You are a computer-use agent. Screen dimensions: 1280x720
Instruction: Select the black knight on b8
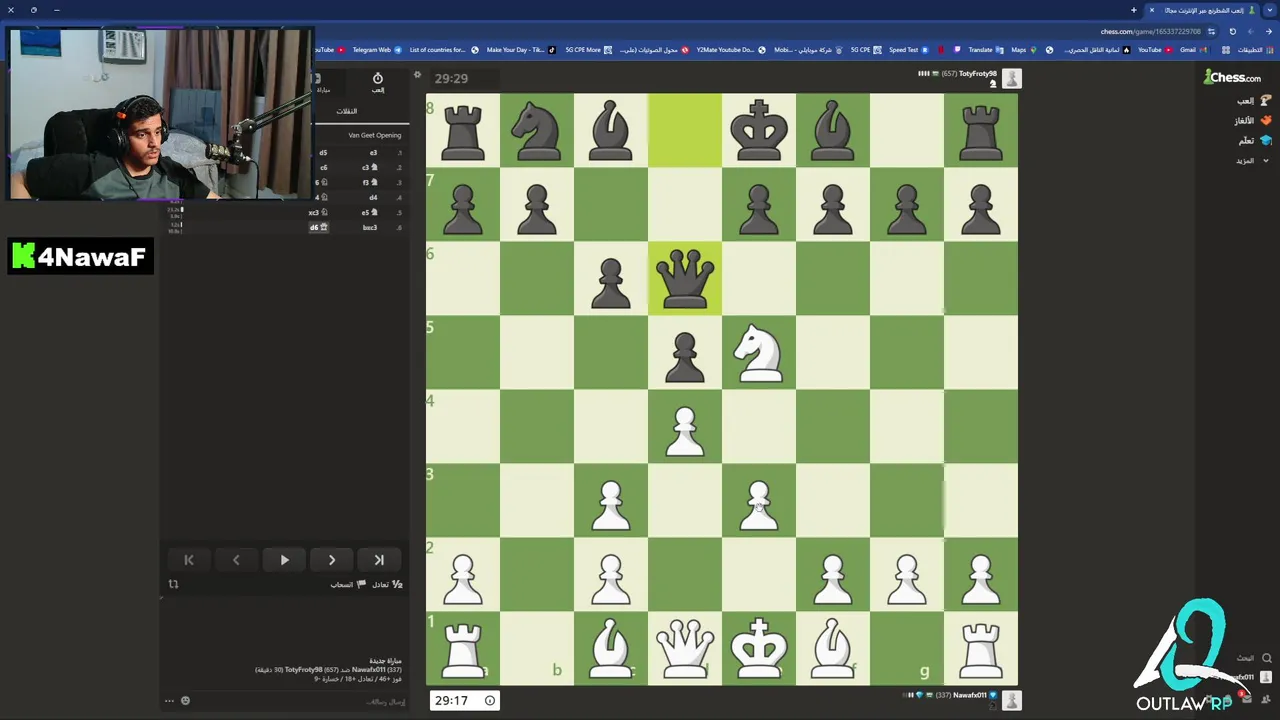(537, 131)
